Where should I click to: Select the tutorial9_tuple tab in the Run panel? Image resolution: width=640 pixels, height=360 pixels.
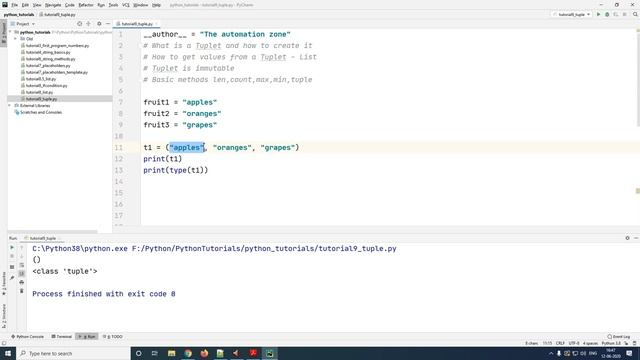point(42,238)
